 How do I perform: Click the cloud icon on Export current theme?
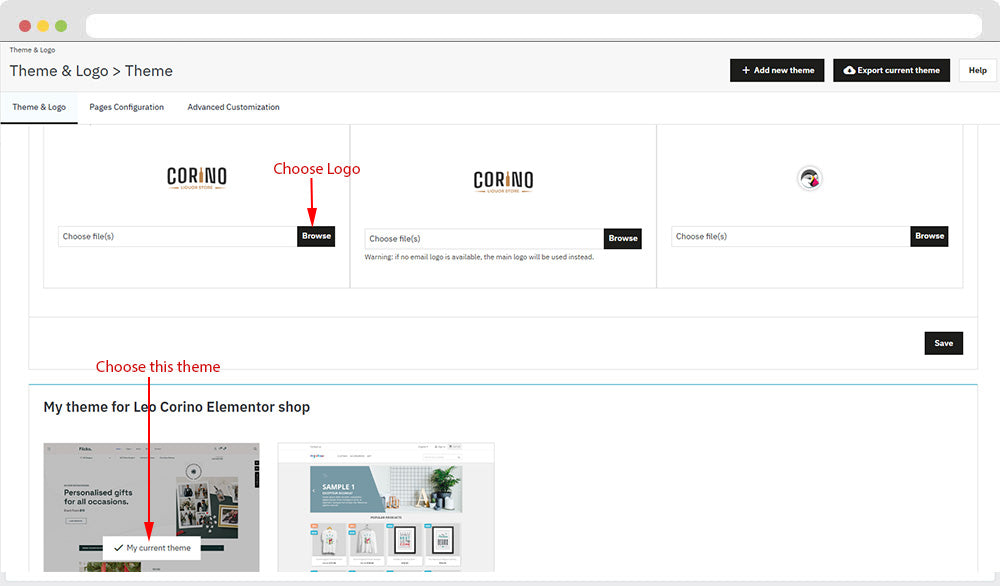(849, 70)
